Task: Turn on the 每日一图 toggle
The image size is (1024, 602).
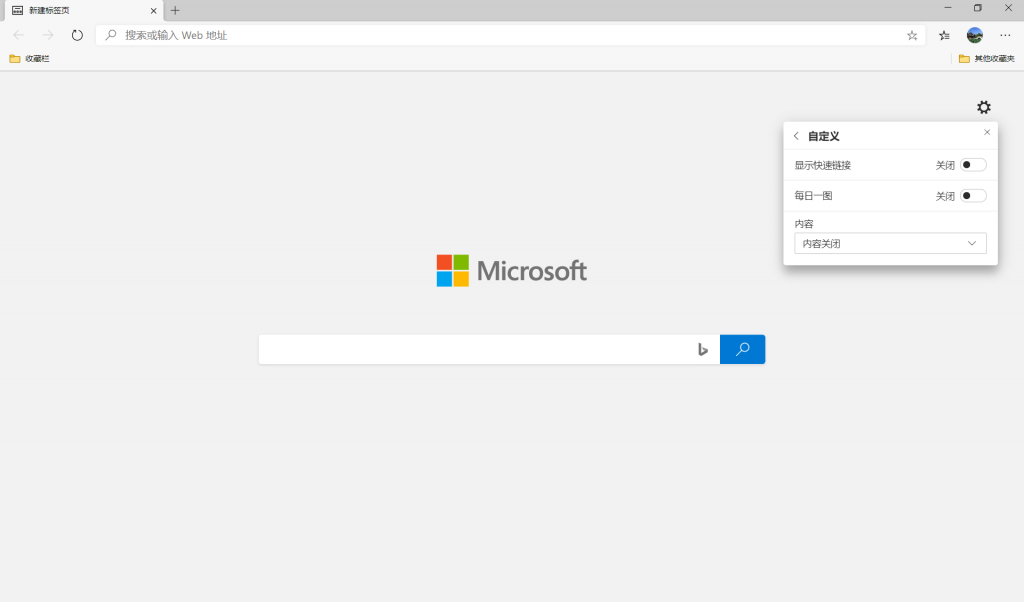Action: [x=972, y=196]
